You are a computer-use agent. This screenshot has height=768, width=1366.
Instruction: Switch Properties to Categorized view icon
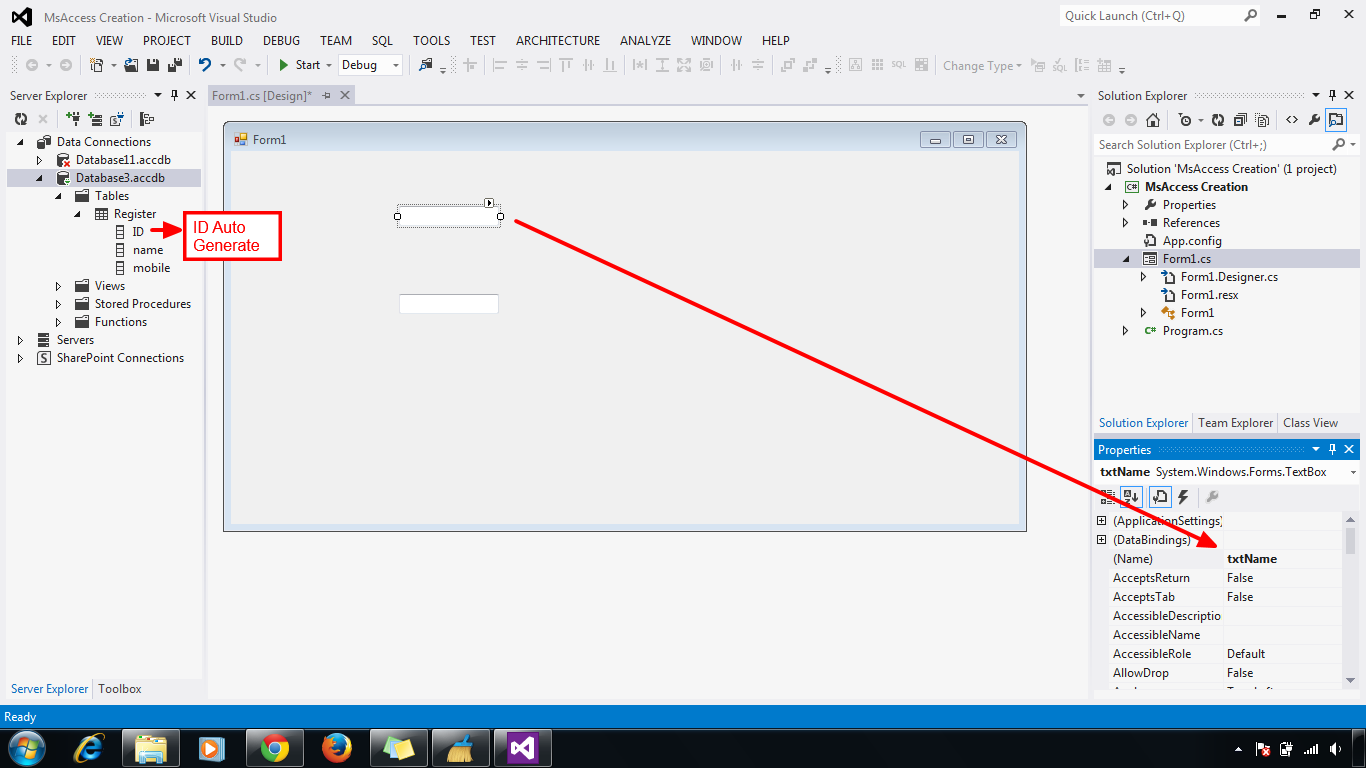point(1106,497)
